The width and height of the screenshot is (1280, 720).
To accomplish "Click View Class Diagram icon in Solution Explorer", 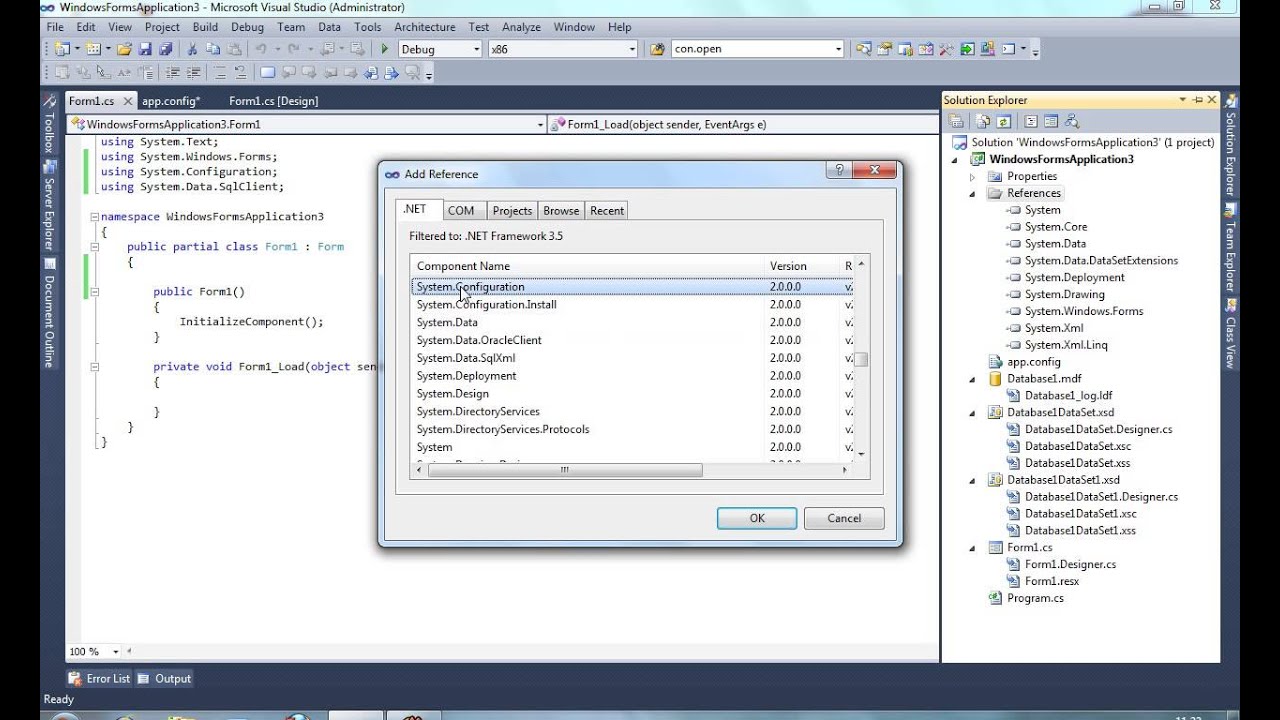I will pos(1072,121).
